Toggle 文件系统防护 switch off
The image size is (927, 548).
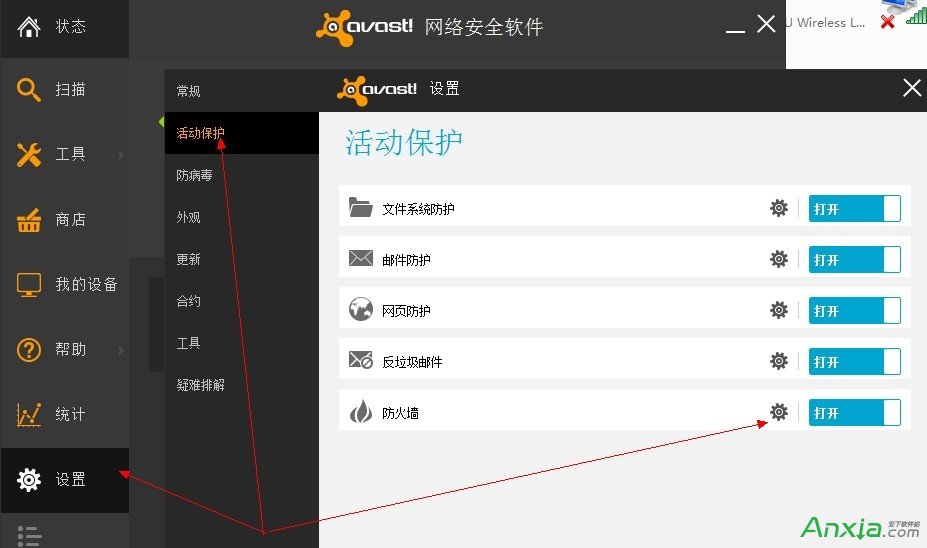[x=854, y=208]
